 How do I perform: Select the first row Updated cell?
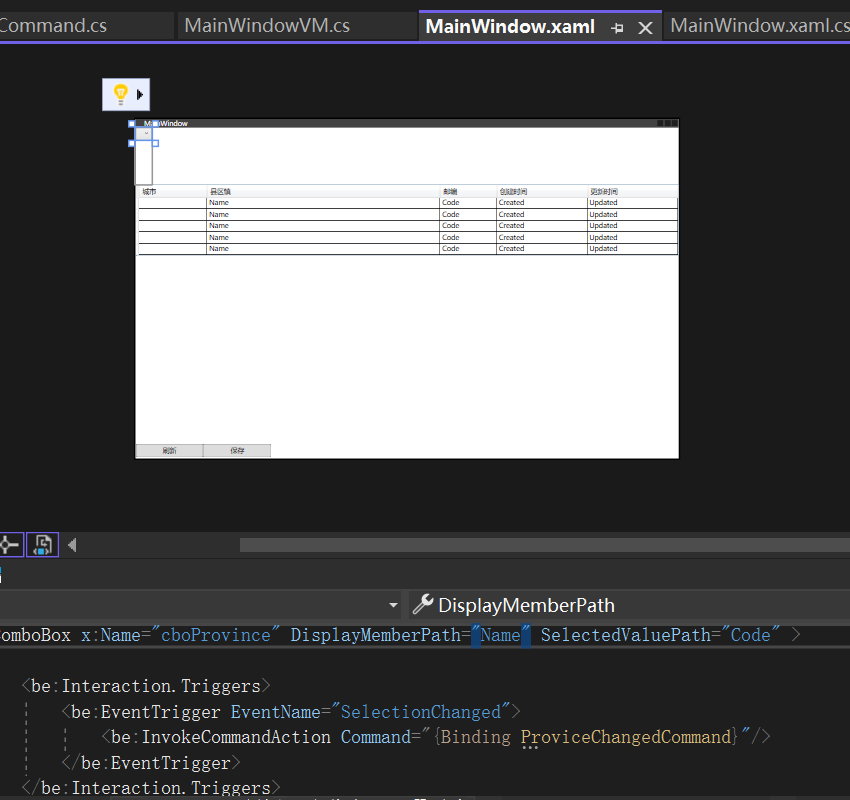632,203
